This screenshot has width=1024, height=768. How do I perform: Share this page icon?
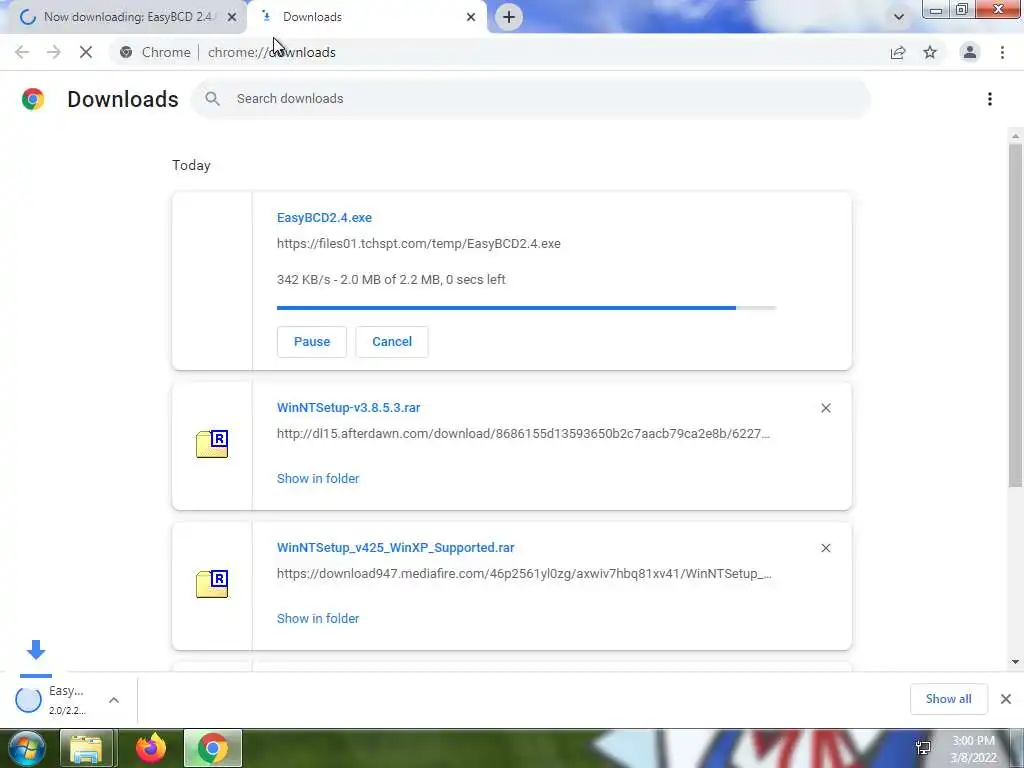pos(898,52)
